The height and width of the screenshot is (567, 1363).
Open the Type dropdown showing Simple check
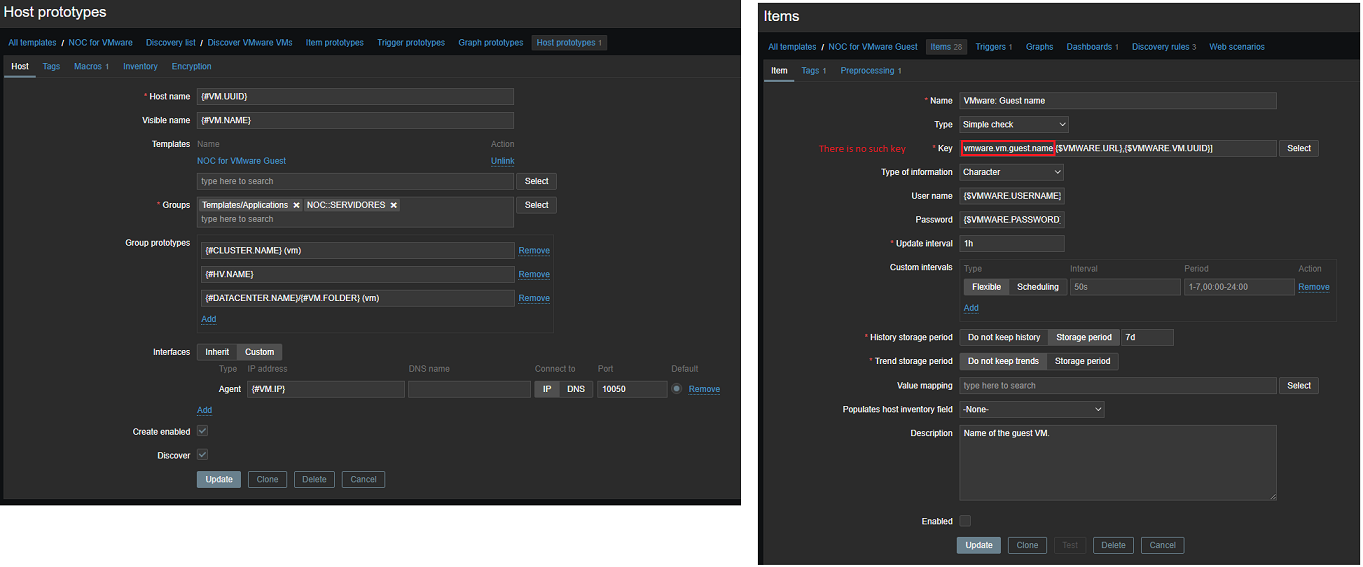1013,124
